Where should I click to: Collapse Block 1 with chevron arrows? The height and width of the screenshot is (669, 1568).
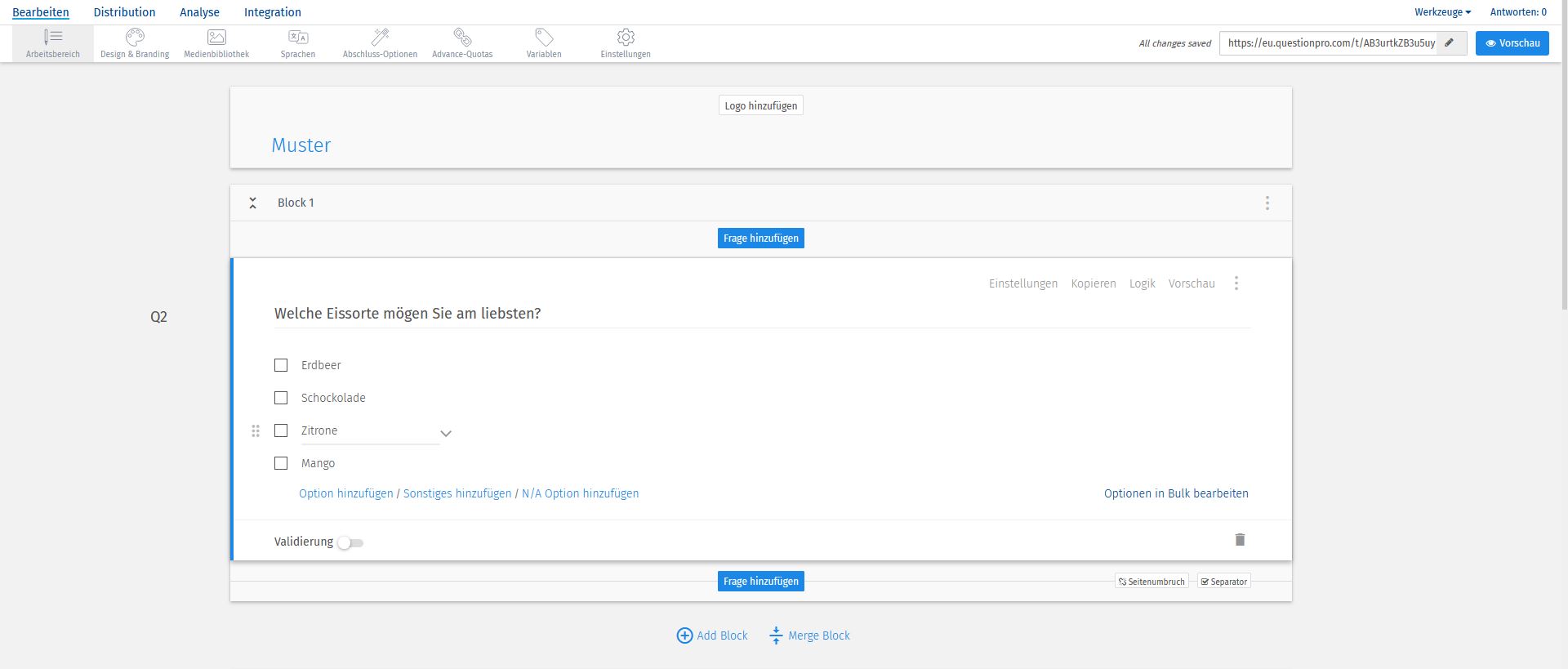[253, 203]
